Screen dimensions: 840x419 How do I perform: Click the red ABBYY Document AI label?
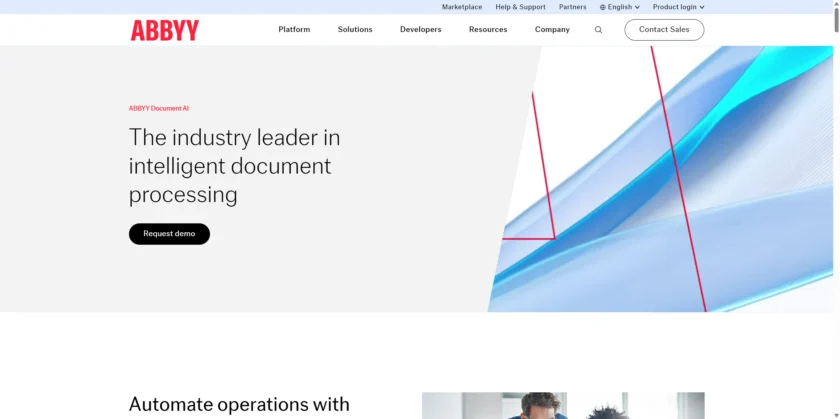point(158,108)
